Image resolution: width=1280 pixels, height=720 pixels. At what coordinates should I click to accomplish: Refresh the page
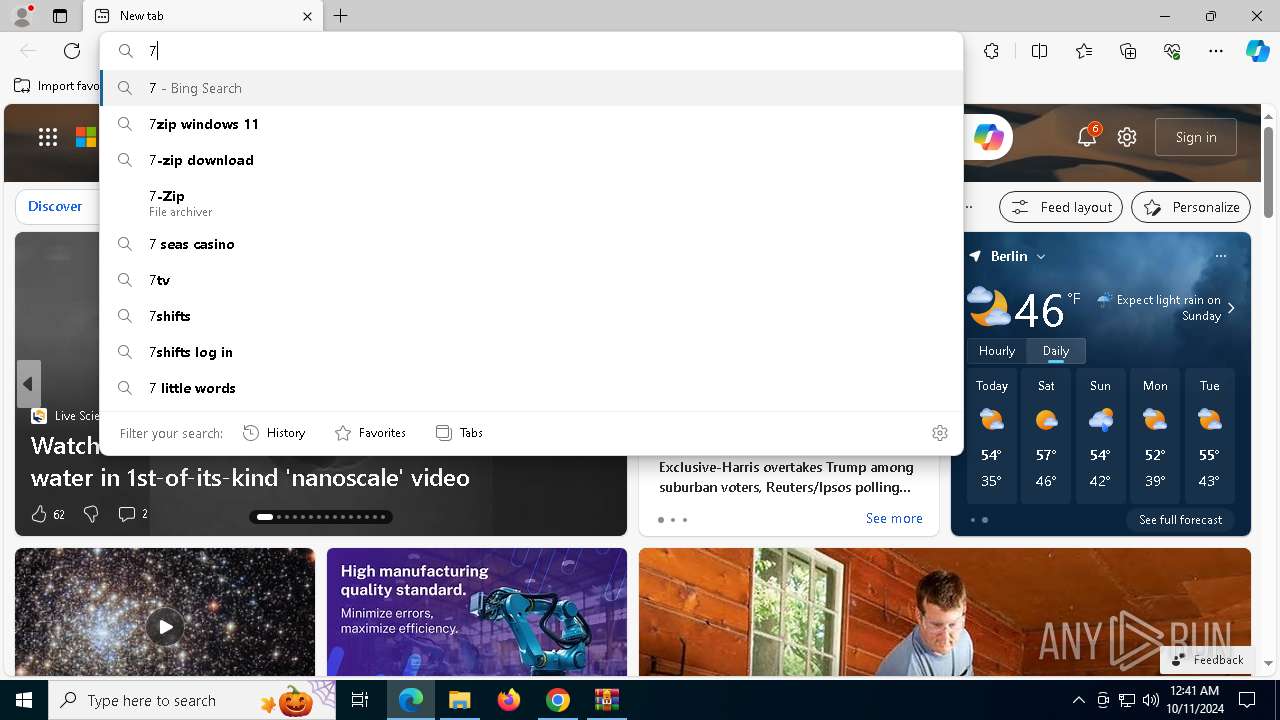click(x=72, y=51)
